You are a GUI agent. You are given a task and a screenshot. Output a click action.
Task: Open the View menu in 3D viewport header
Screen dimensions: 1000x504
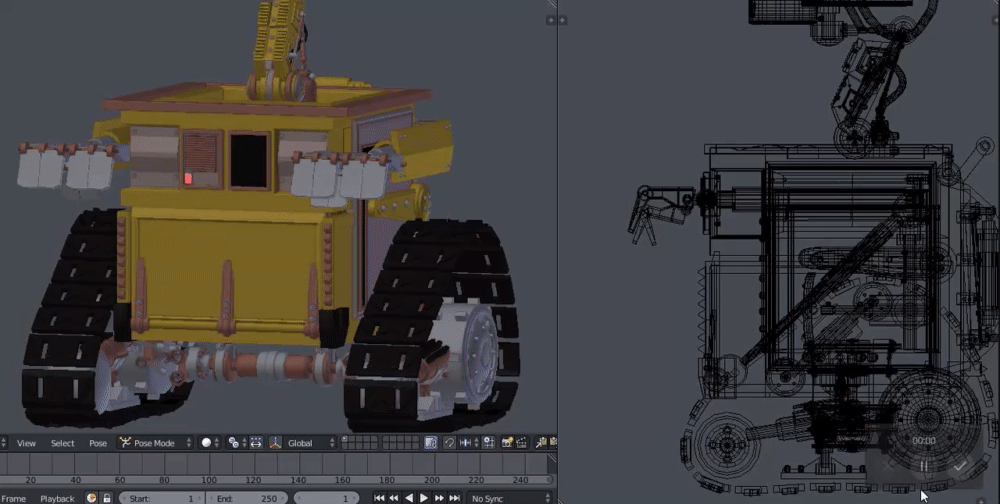26,443
